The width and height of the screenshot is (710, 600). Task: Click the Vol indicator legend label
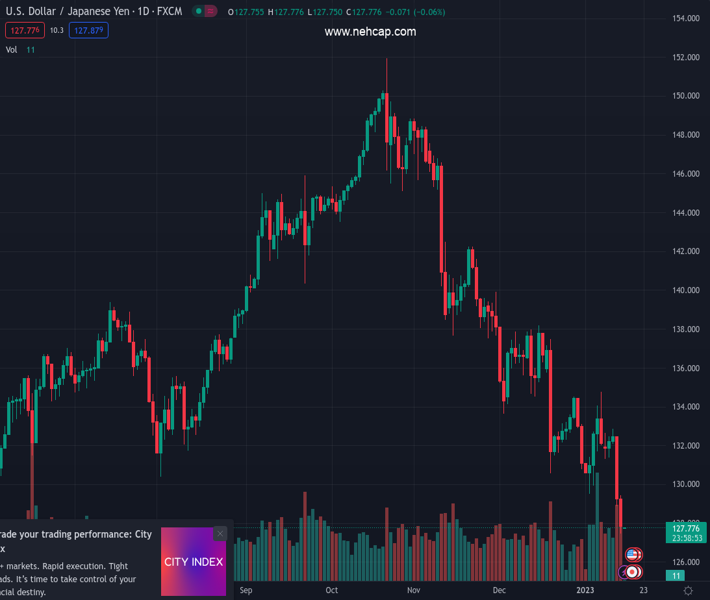click(12, 49)
